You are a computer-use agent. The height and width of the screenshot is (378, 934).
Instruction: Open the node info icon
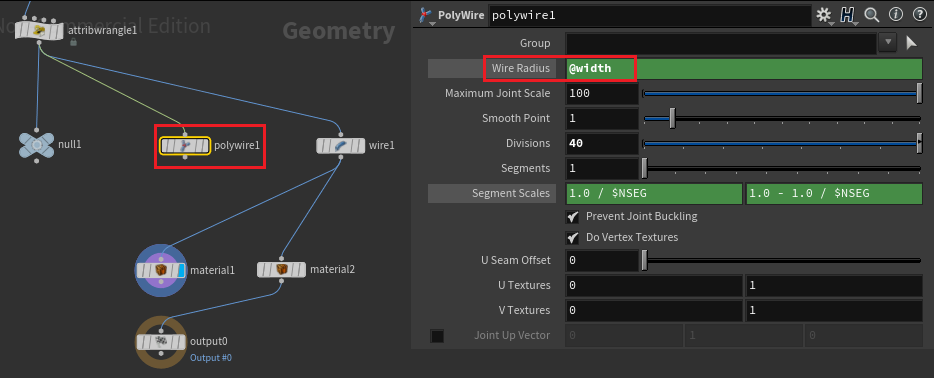click(895, 15)
